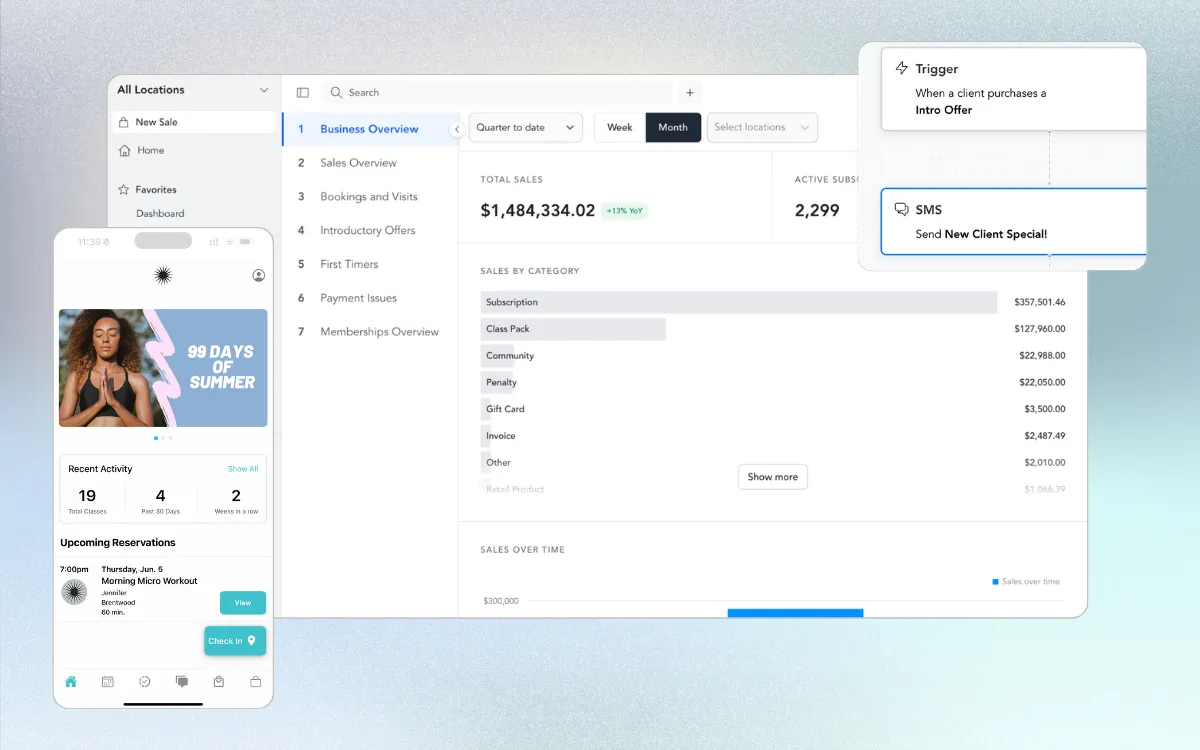The width and height of the screenshot is (1200, 750).
Task: Open the chat icon in mobile nav
Action: tap(182, 682)
